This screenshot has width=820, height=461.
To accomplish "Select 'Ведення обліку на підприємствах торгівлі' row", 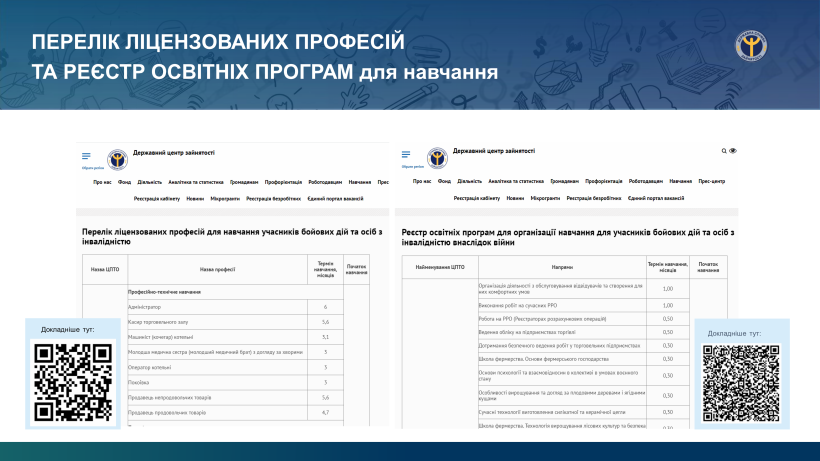I will 584,332.
